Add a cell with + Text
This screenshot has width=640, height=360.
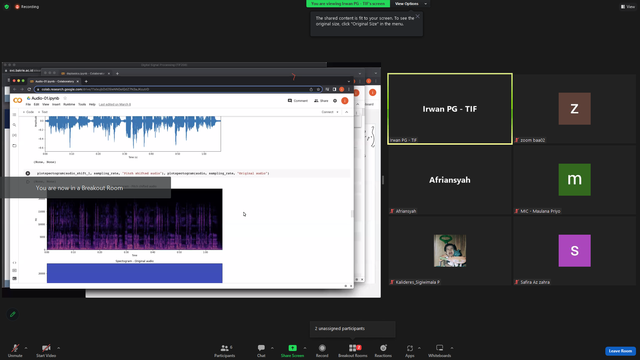(42, 112)
